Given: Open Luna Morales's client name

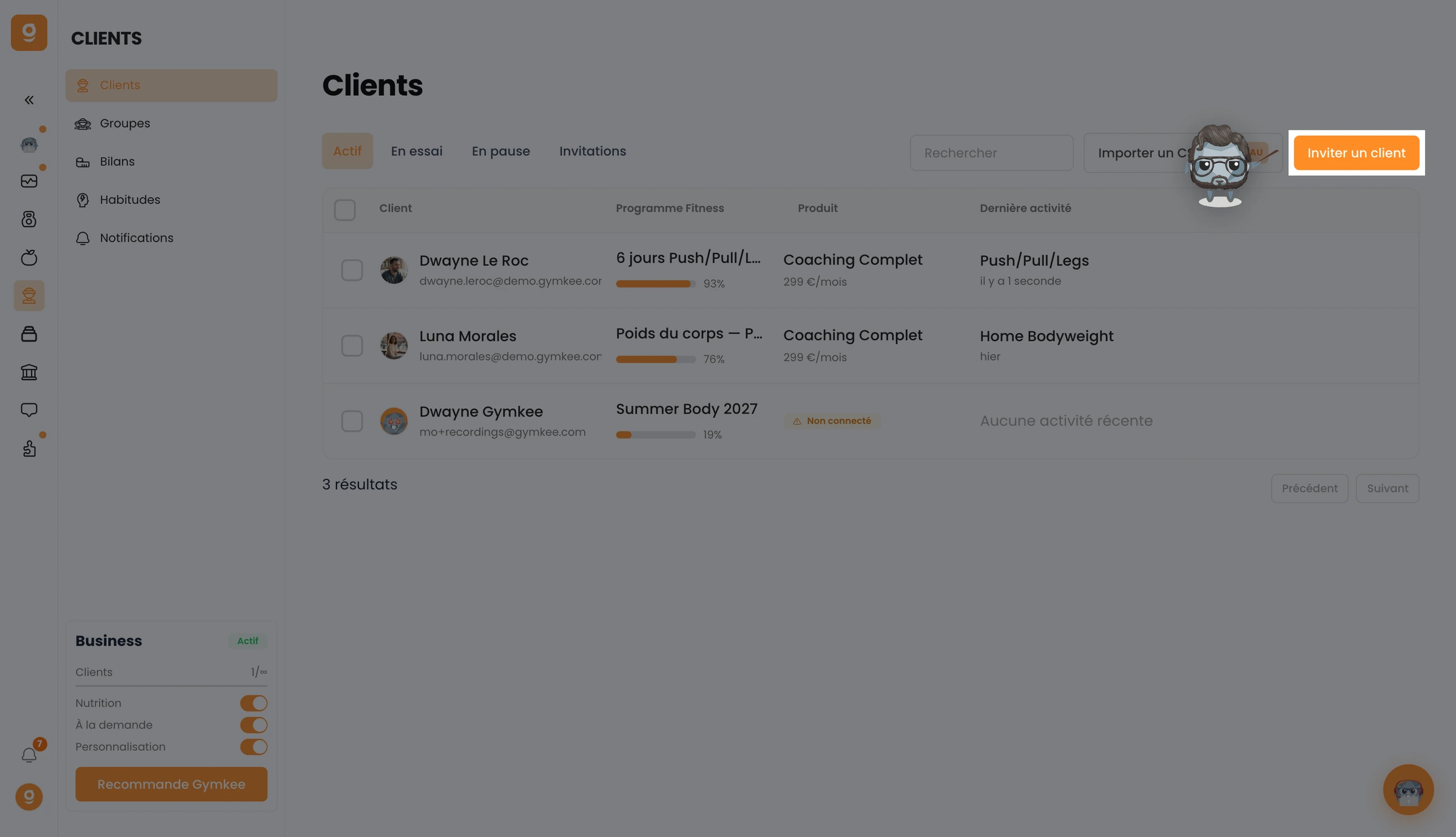Looking at the screenshot, I should click(x=468, y=336).
